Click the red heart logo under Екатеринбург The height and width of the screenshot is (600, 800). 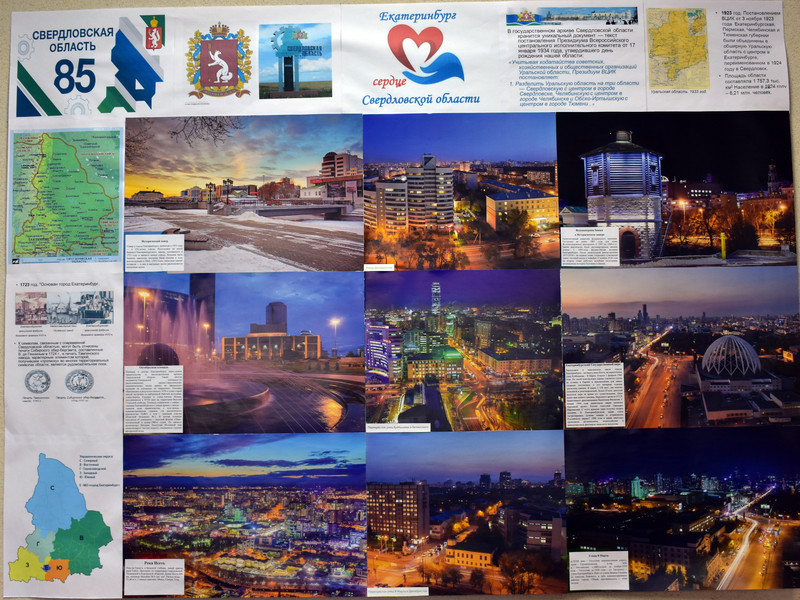pos(424,54)
